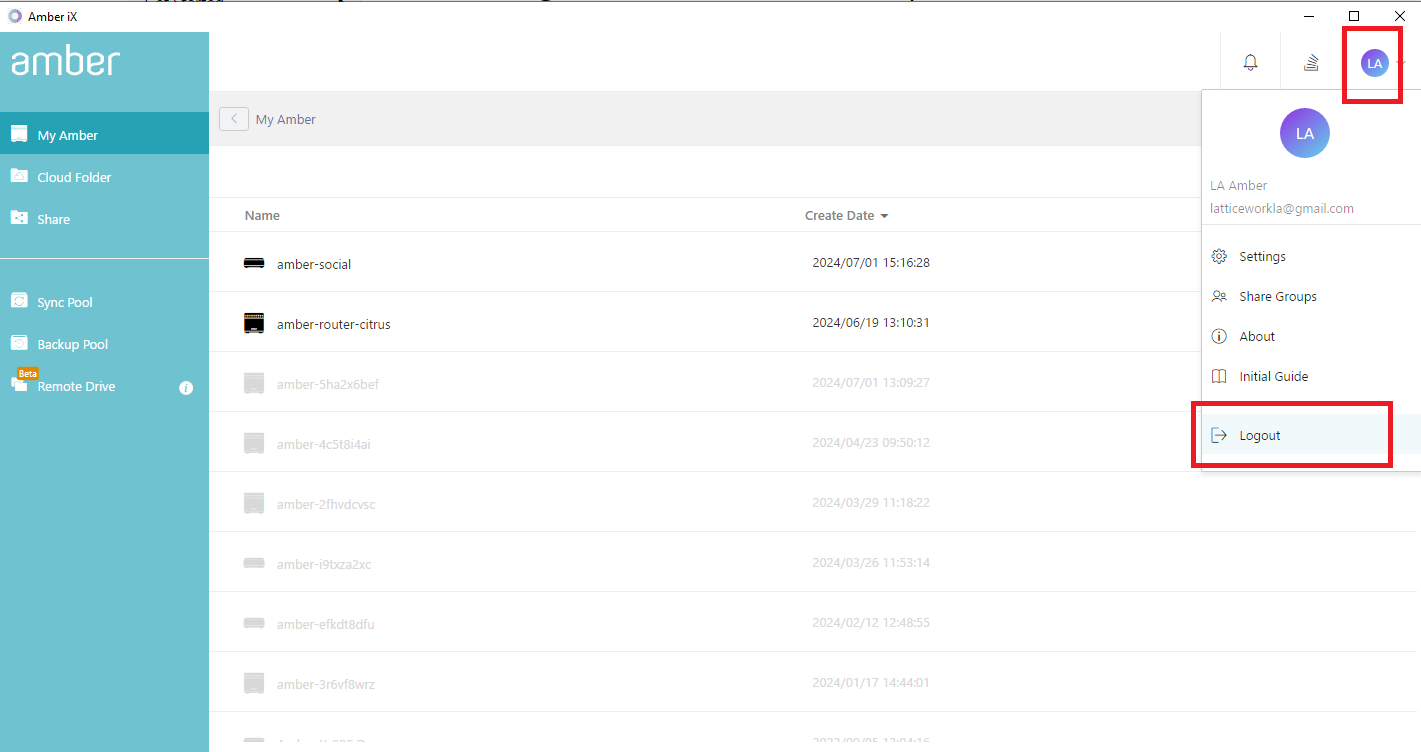Click the My Amber sidebar icon
Image resolution: width=1421 pixels, height=752 pixels.
(19, 134)
